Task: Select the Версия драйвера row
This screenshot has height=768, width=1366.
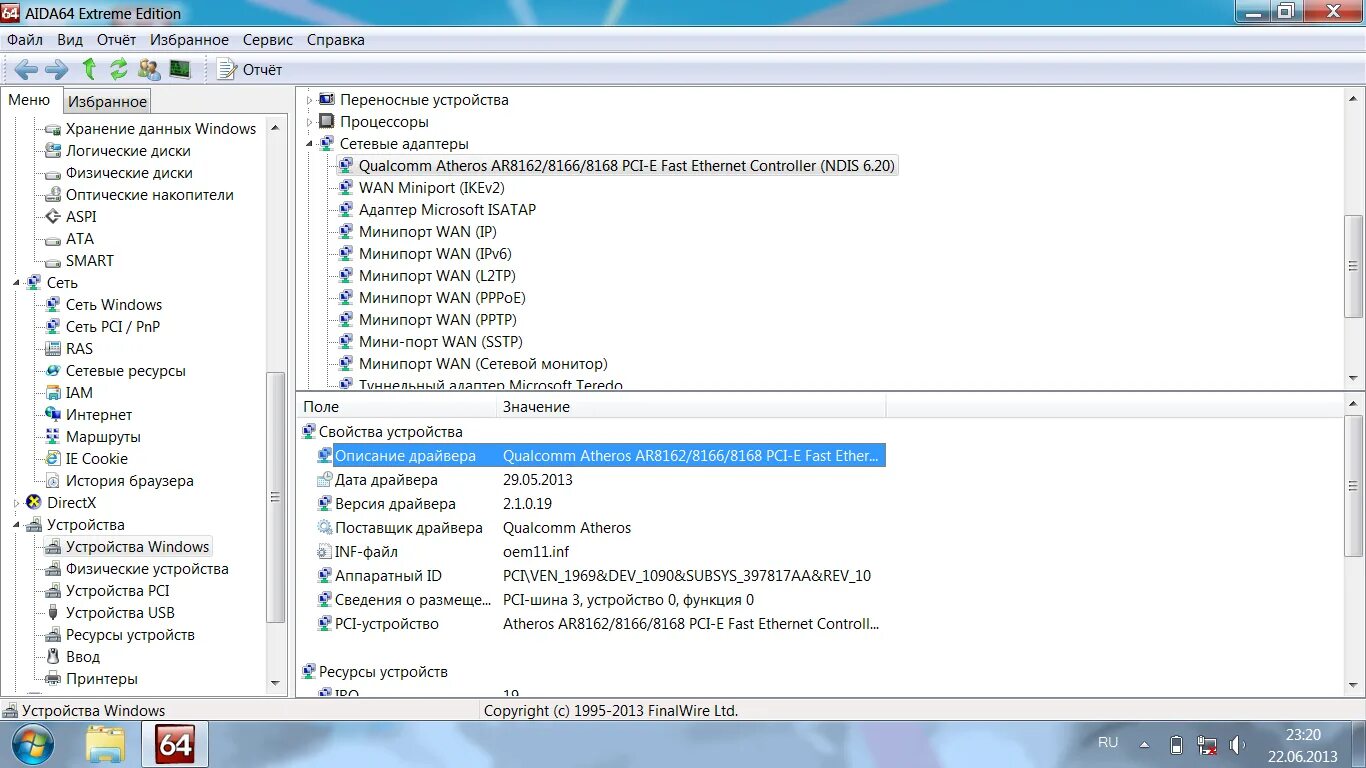Action: pos(600,504)
